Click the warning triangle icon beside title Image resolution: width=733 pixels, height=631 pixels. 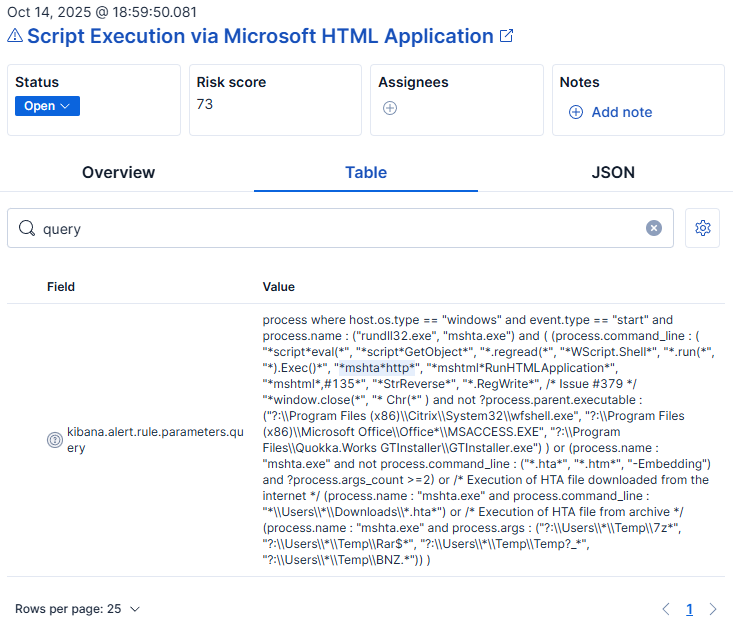(x=15, y=37)
